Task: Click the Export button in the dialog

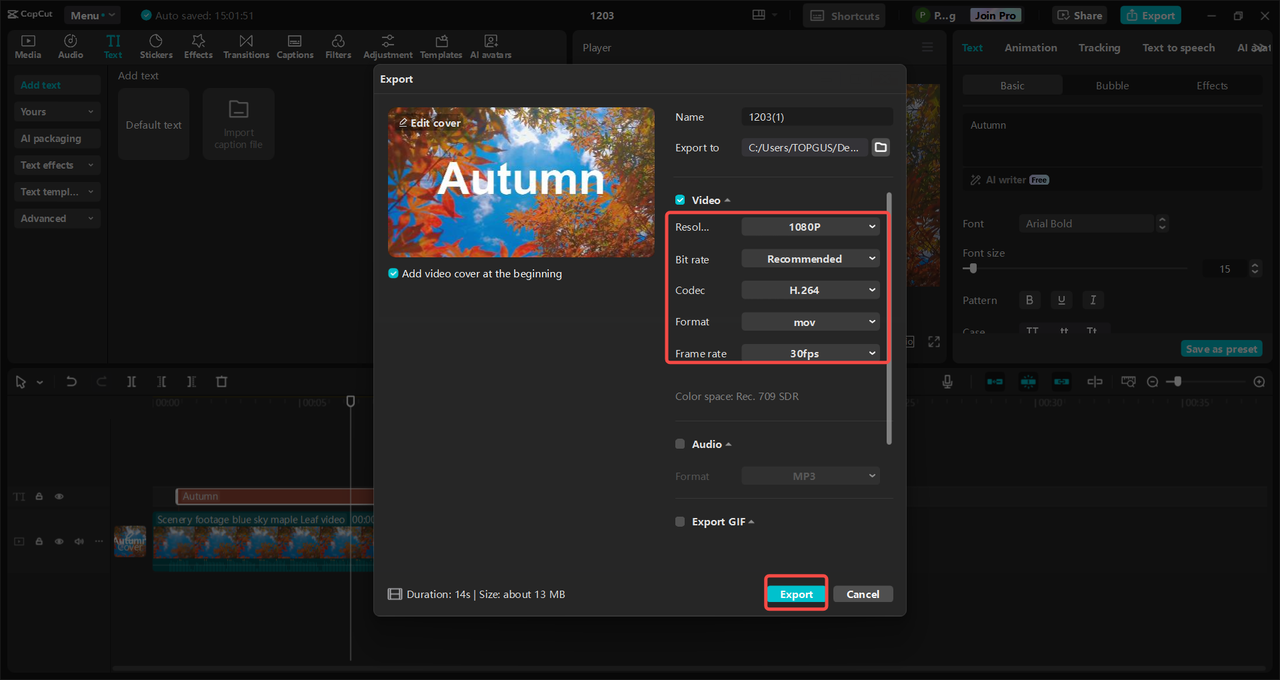Action: point(796,594)
